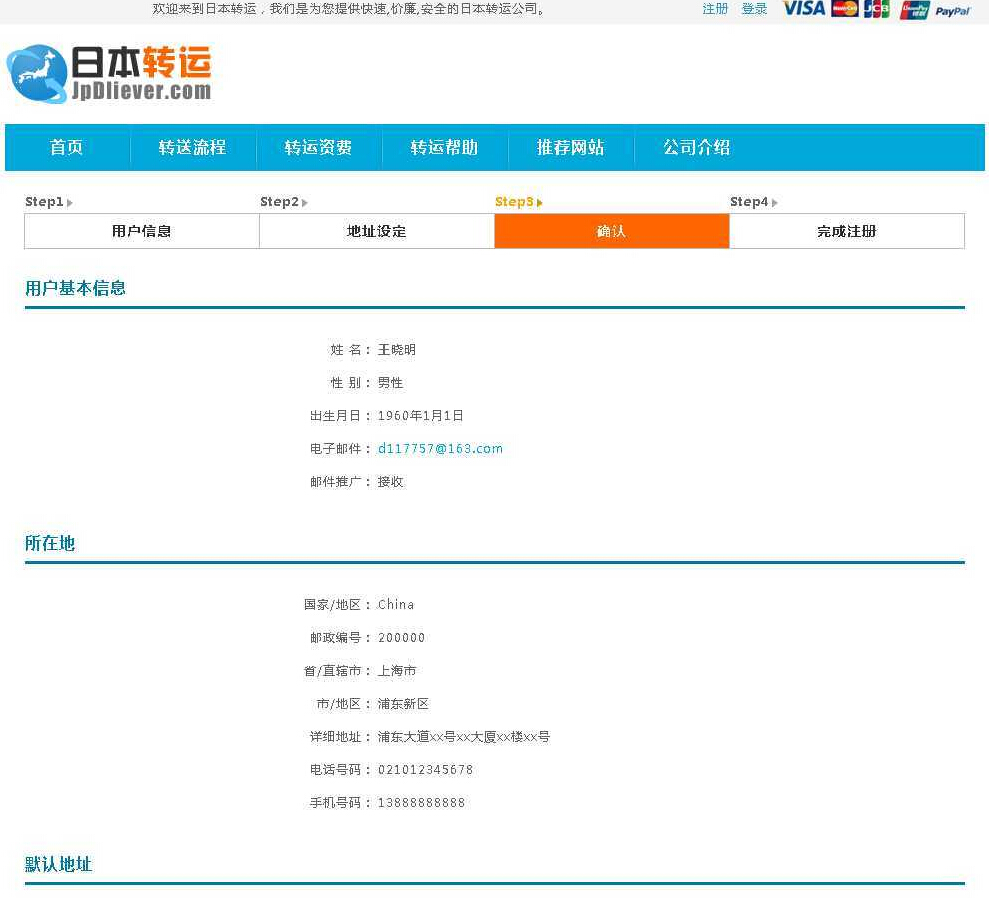Click the PayPal logo icon
This screenshot has width=989, height=899.
(x=953, y=11)
